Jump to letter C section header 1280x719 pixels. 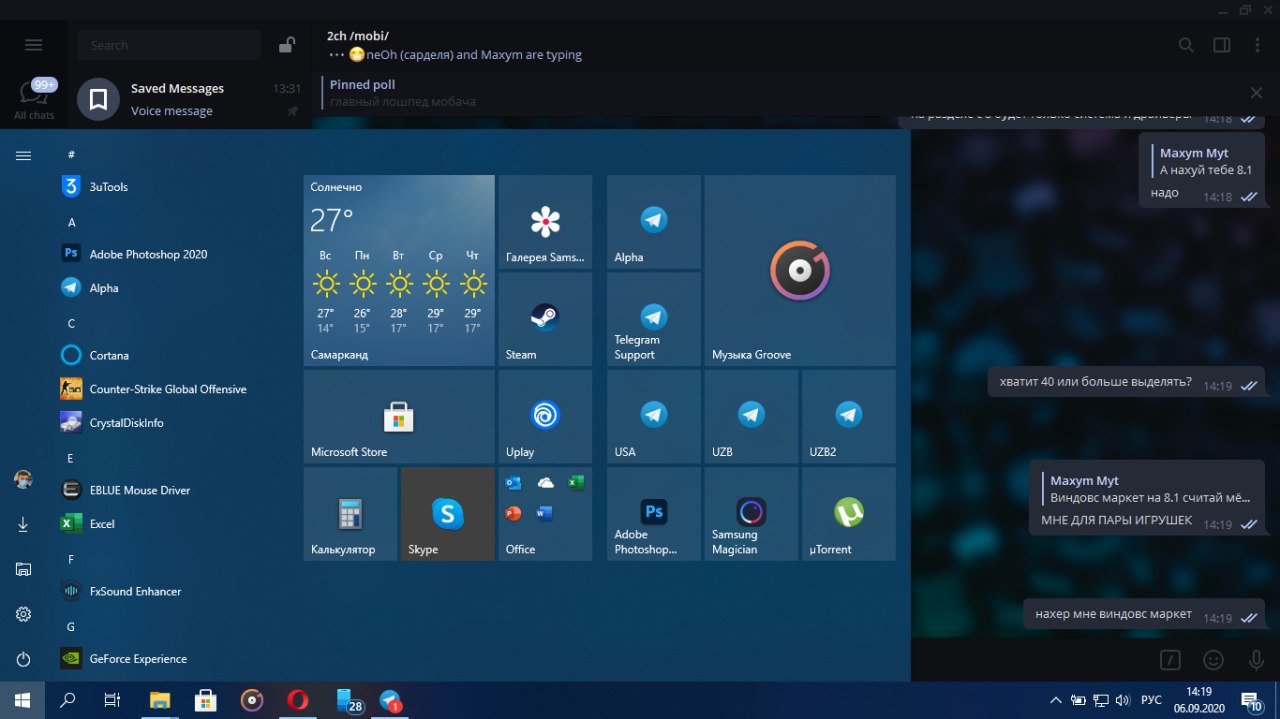coord(71,323)
